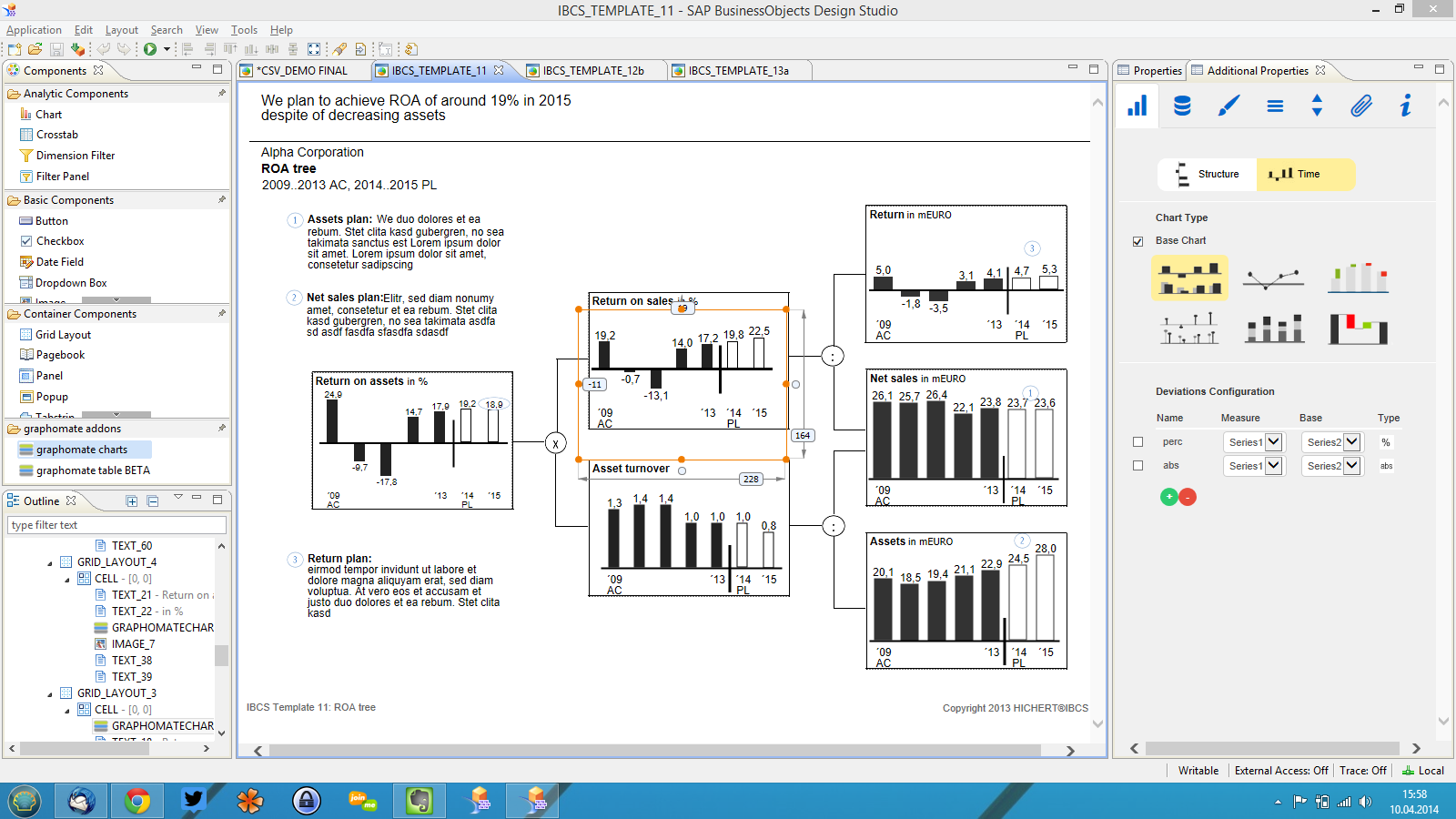Image resolution: width=1456 pixels, height=819 pixels.
Task: Click the Chrome icon in taskbar
Action: coord(137,801)
